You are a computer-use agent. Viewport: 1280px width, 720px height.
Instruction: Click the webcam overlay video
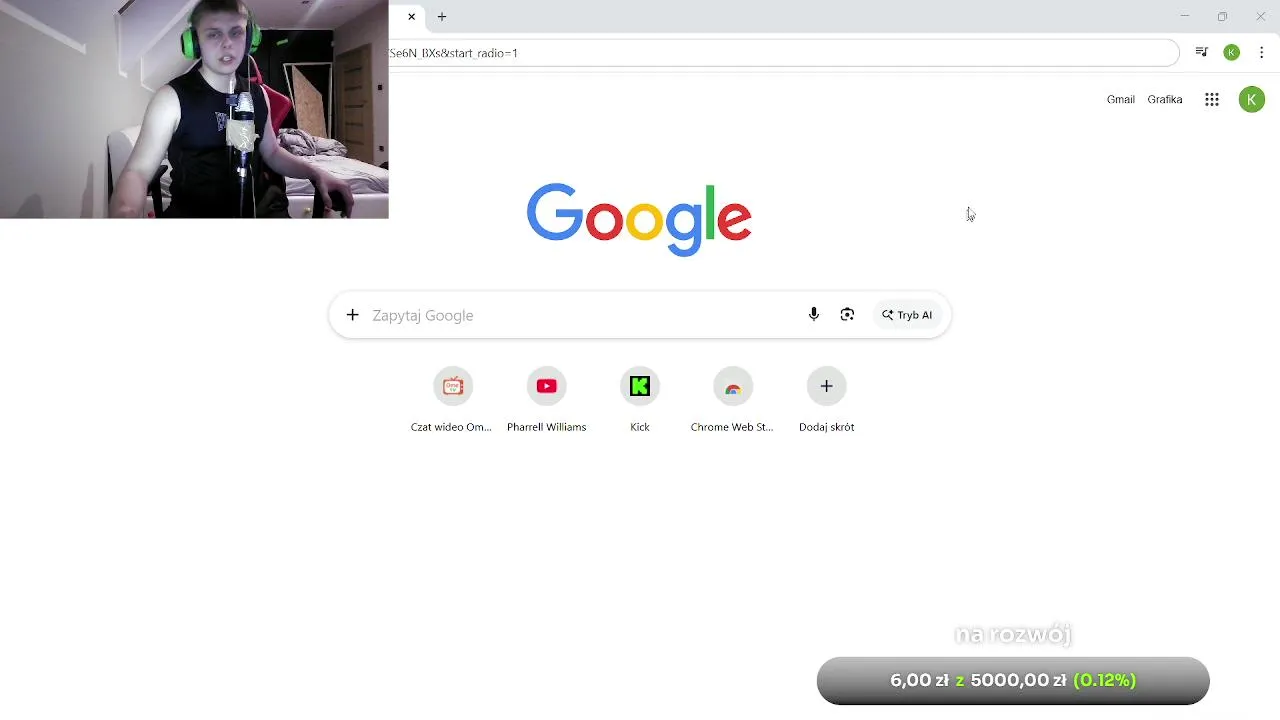(194, 109)
